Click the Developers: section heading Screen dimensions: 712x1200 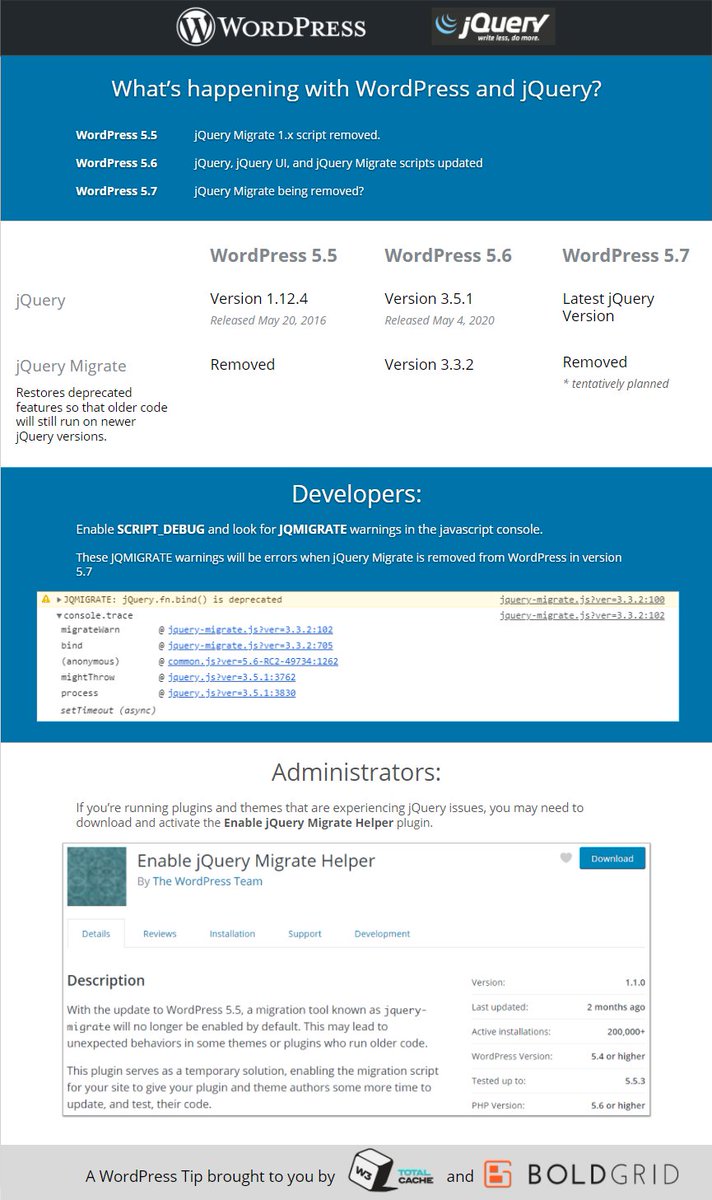tap(356, 494)
